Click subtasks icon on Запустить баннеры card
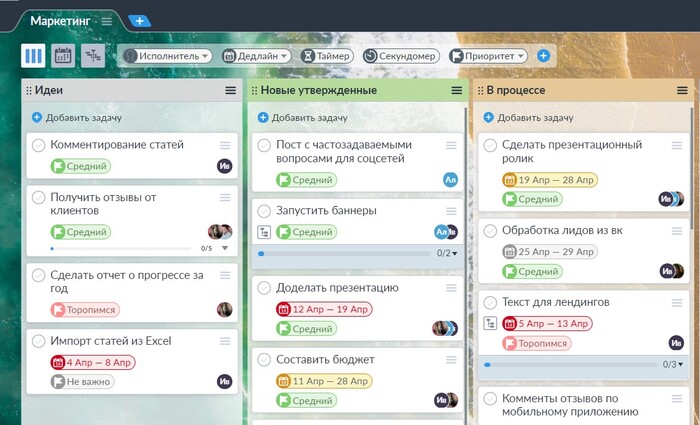This screenshot has width=700, height=425. (x=264, y=232)
